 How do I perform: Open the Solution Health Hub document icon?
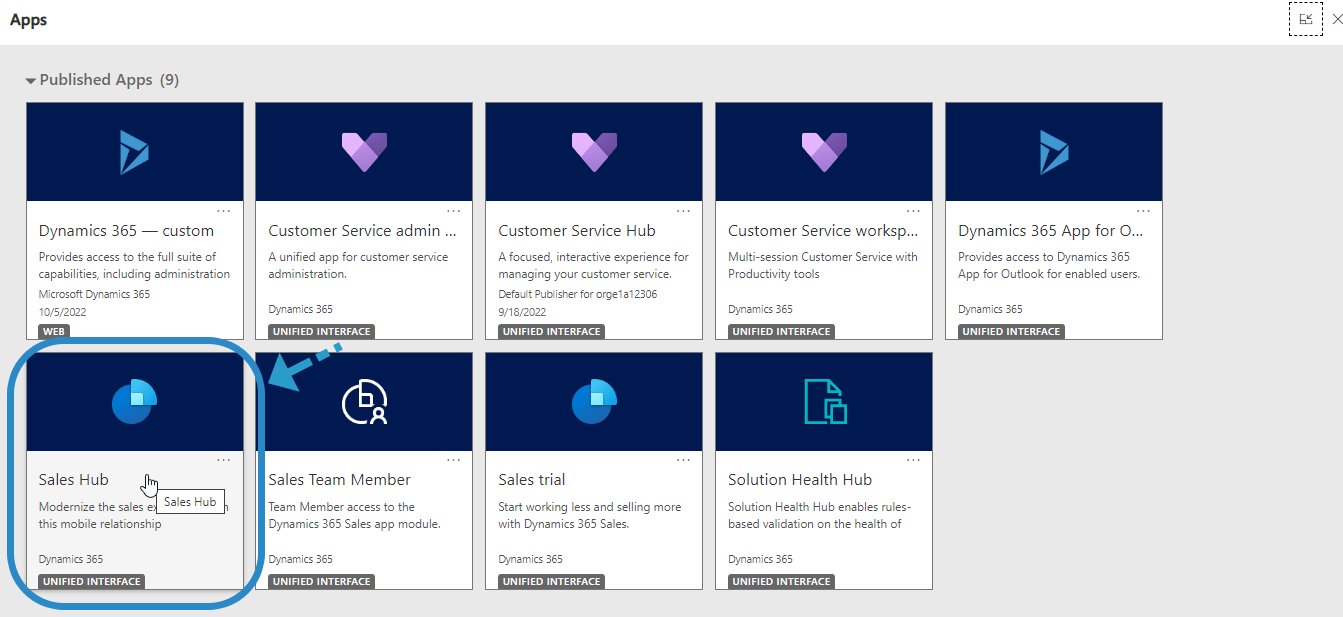[x=823, y=400]
